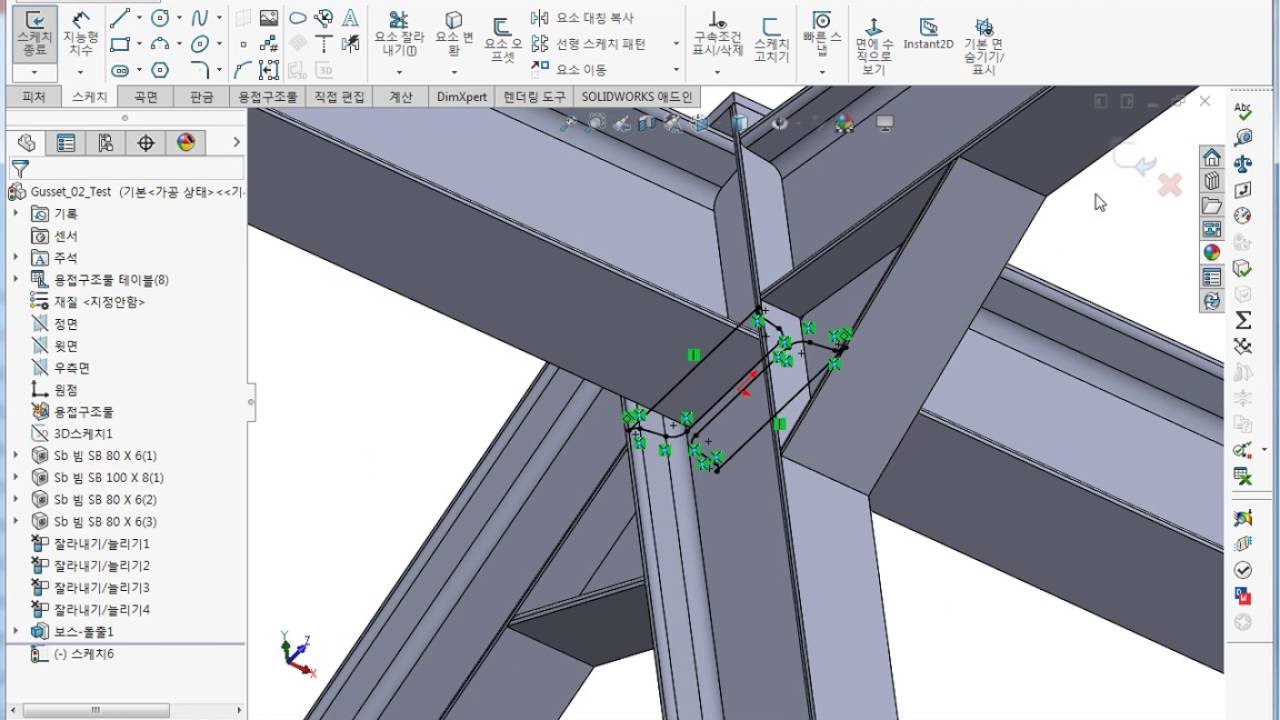Click Move Entities (요소 이동)
The width and height of the screenshot is (1280, 720).
[x=568, y=70]
